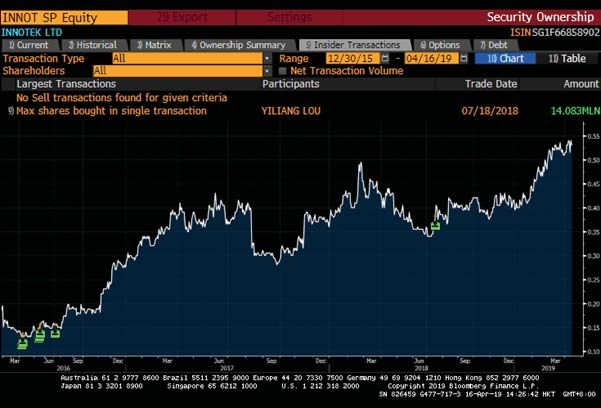The height and width of the screenshot is (408, 601).
Task: Click the Trade Date column header
Action: click(x=491, y=84)
